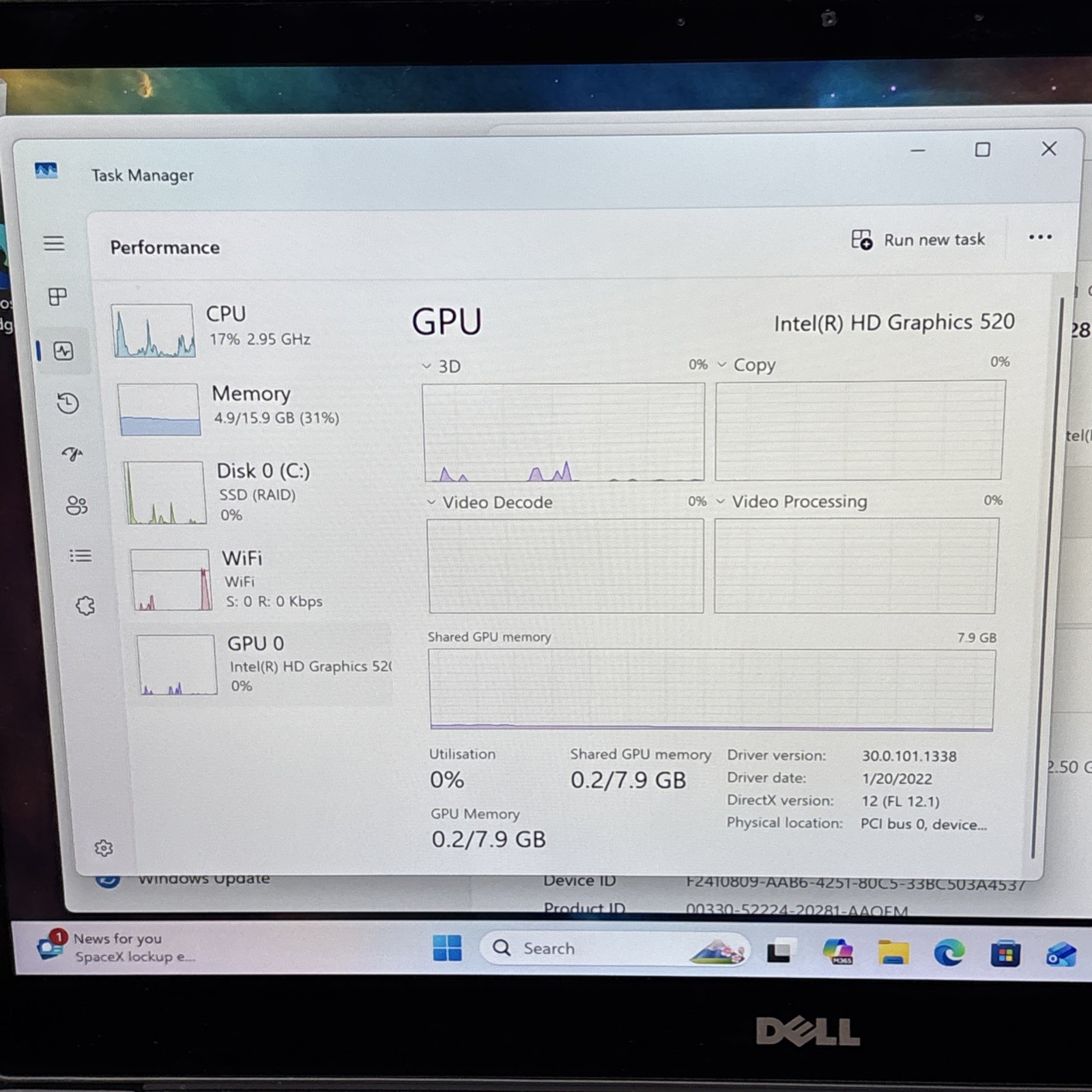Launch Microsoft Edge from taskbar
This screenshot has height=1092, width=1092.
coord(949,952)
